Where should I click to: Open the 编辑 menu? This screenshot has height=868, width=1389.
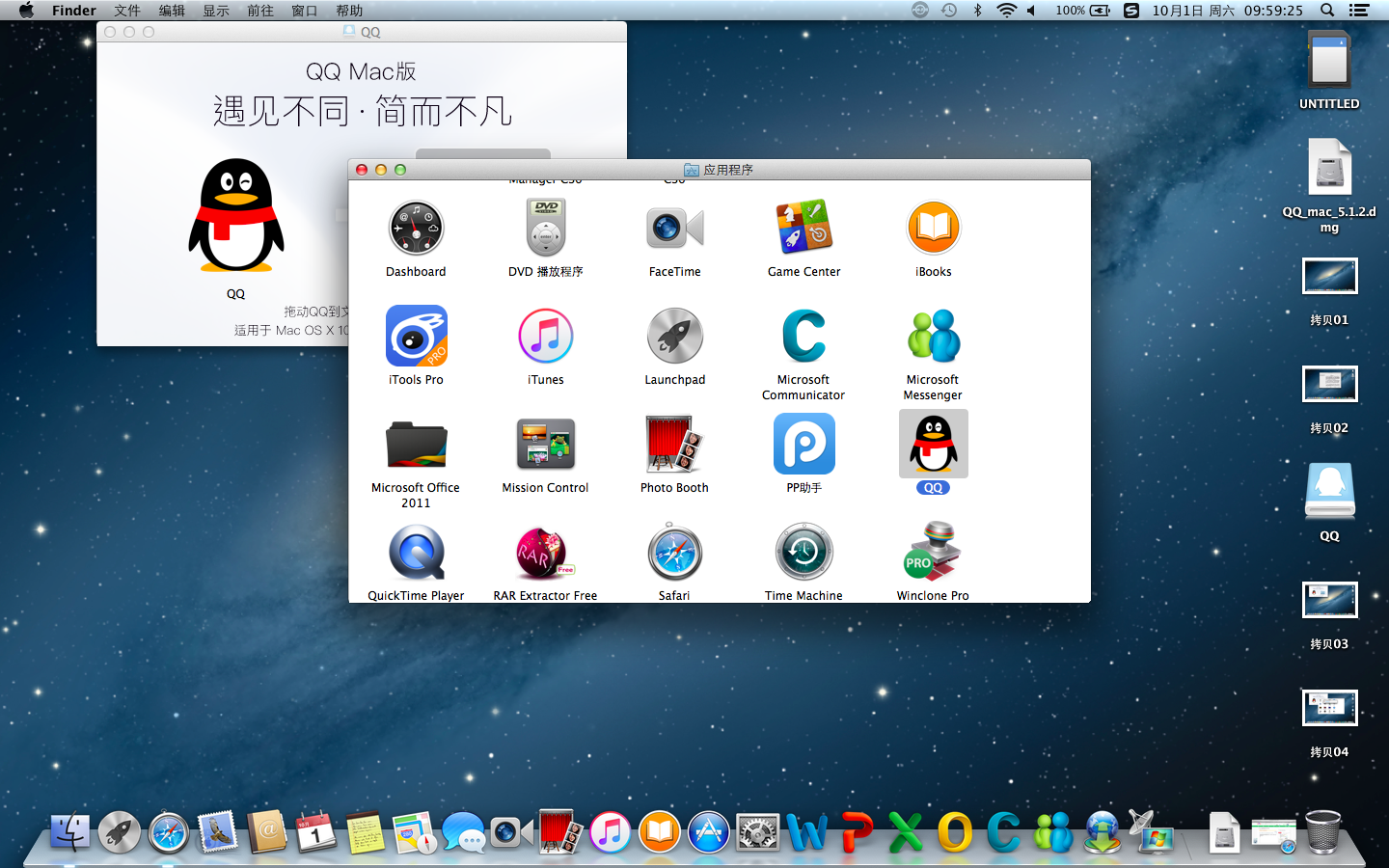click(172, 11)
